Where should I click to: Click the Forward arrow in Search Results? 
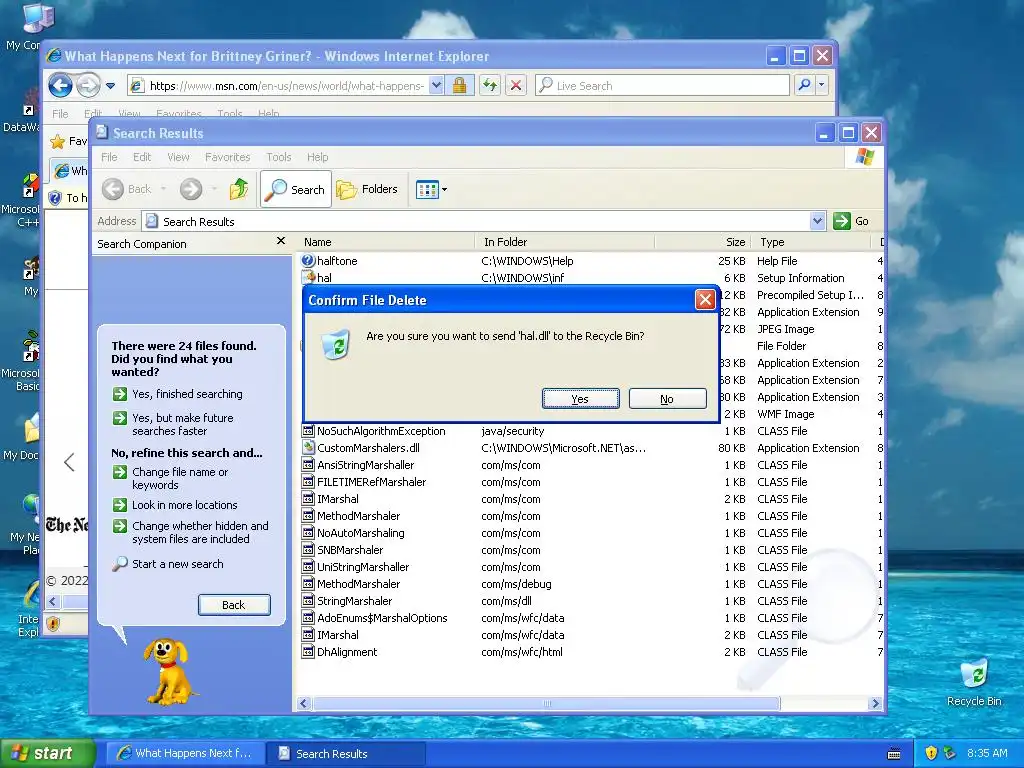(191, 189)
